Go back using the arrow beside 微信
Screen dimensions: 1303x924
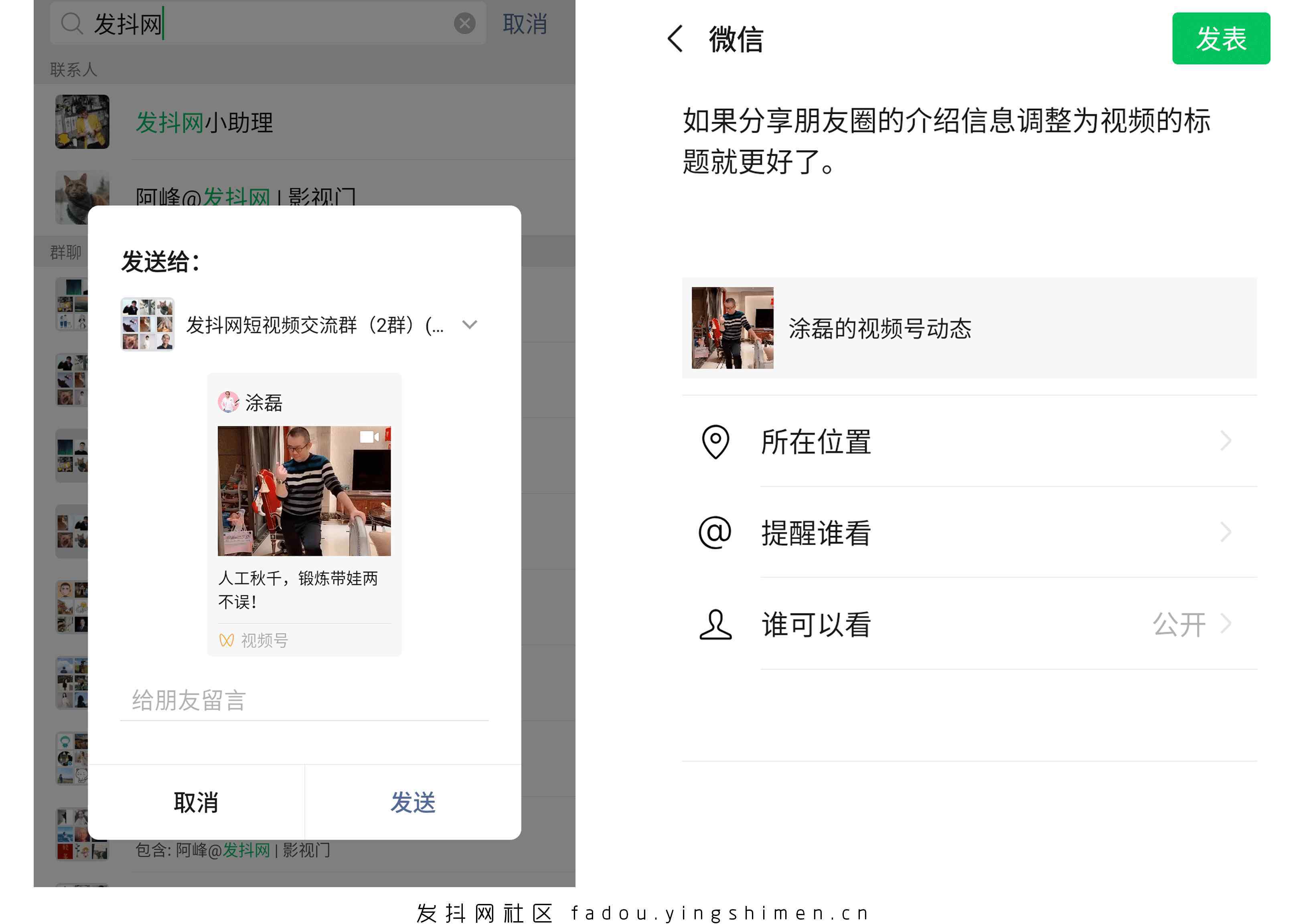(675, 39)
